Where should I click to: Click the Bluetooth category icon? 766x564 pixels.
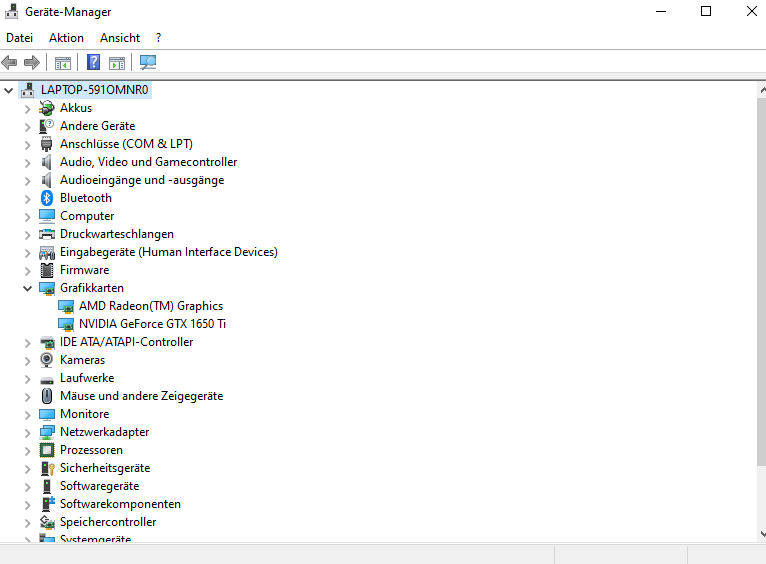pyautogui.click(x=46, y=198)
